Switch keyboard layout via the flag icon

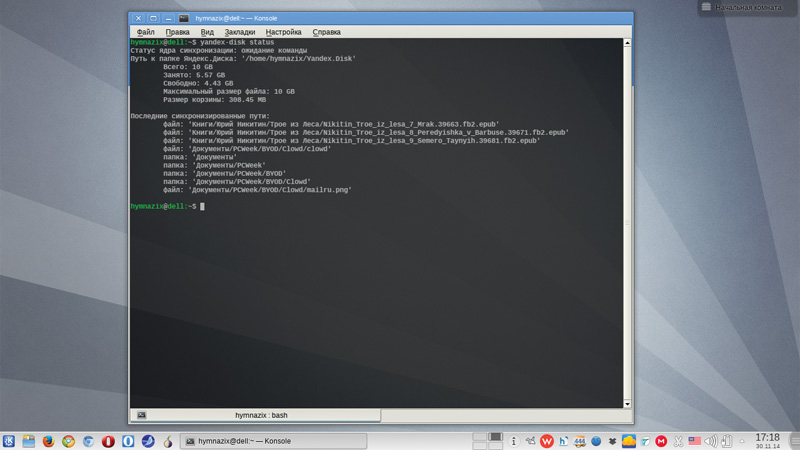(x=694, y=441)
